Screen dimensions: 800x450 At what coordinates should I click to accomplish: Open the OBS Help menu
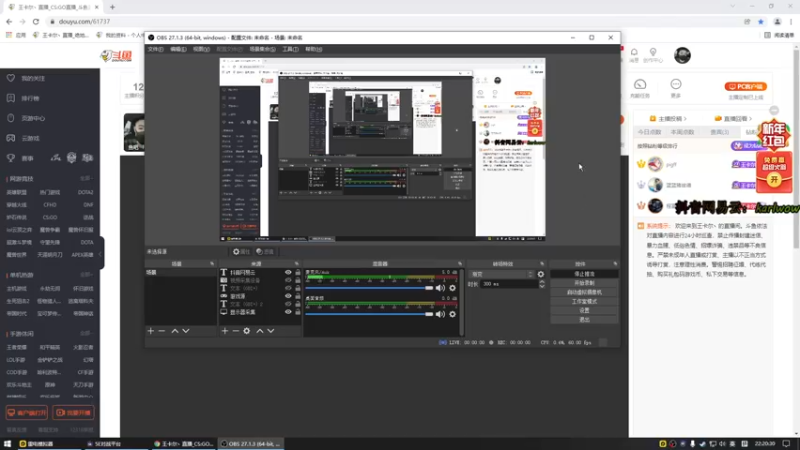[x=313, y=49]
